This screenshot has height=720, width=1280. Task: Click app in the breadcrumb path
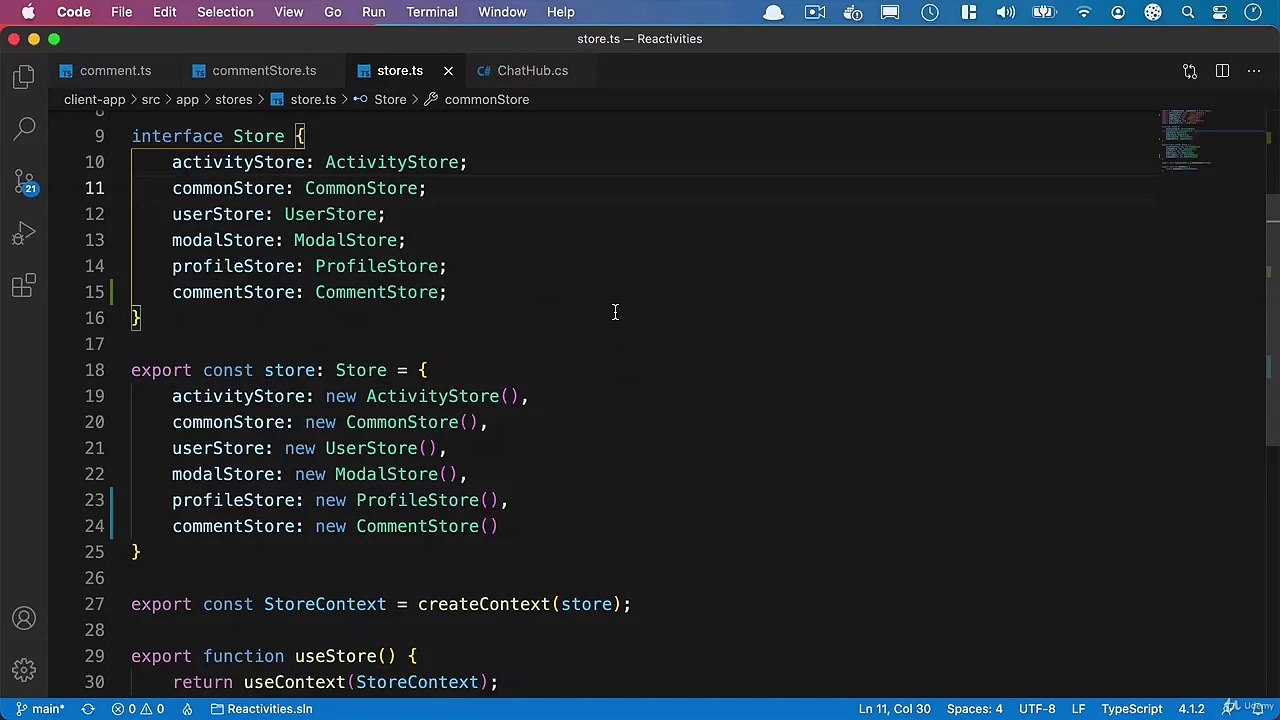(x=187, y=99)
